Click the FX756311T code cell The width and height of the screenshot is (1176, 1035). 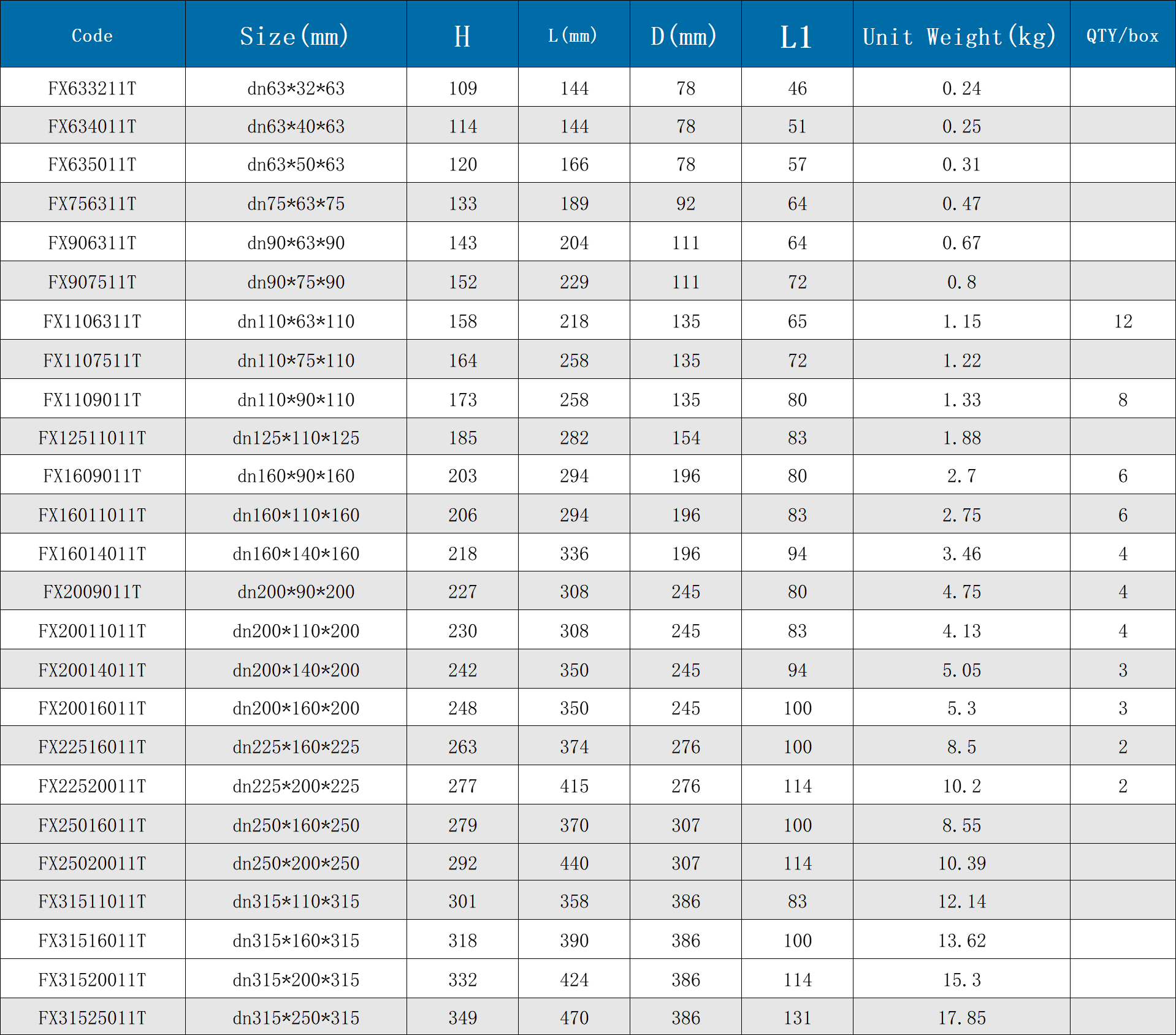pos(92,204)
